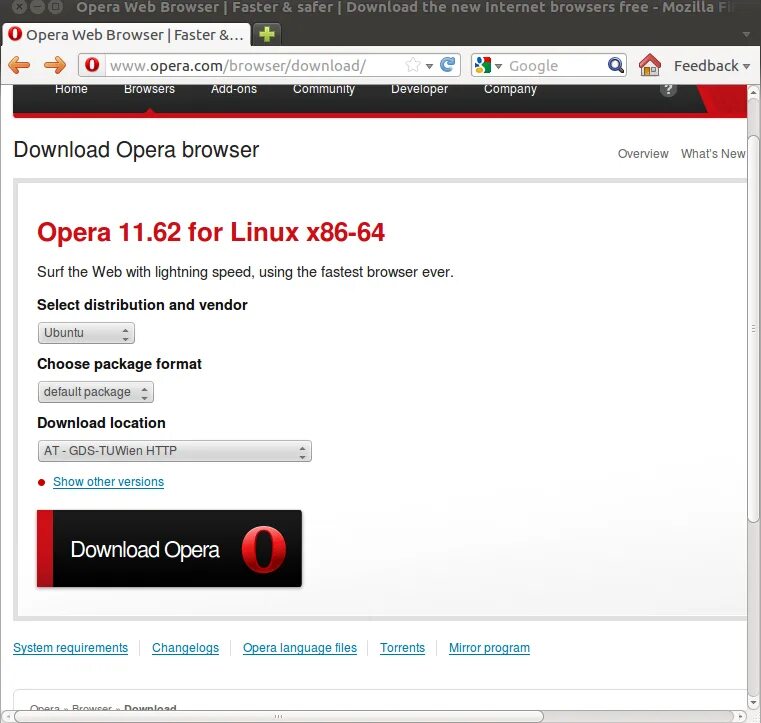The image size is (761, 723).
Task: Open the default package format dropdown
Action: pyautogui.click(x=96, y=392)
